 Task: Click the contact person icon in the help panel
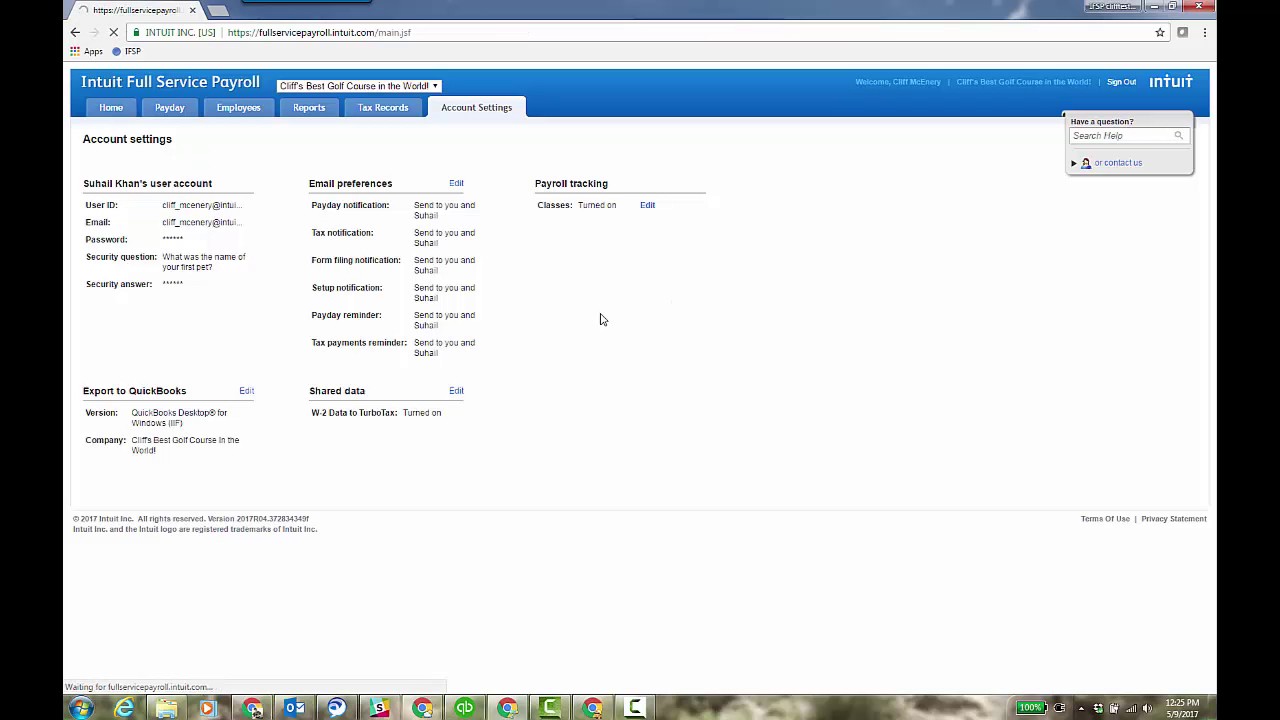click(x=1086, y=163)
